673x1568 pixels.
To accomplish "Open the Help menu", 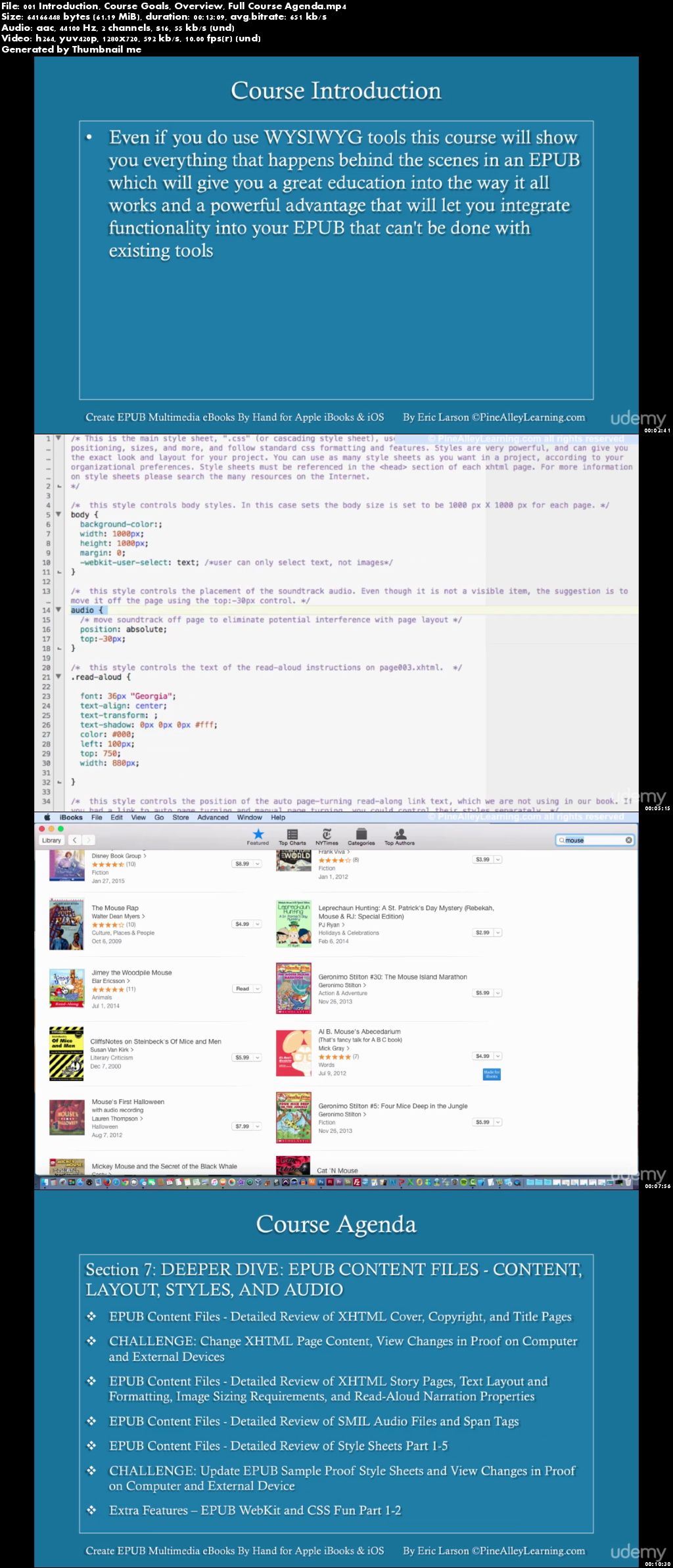I will click(278, 818).
